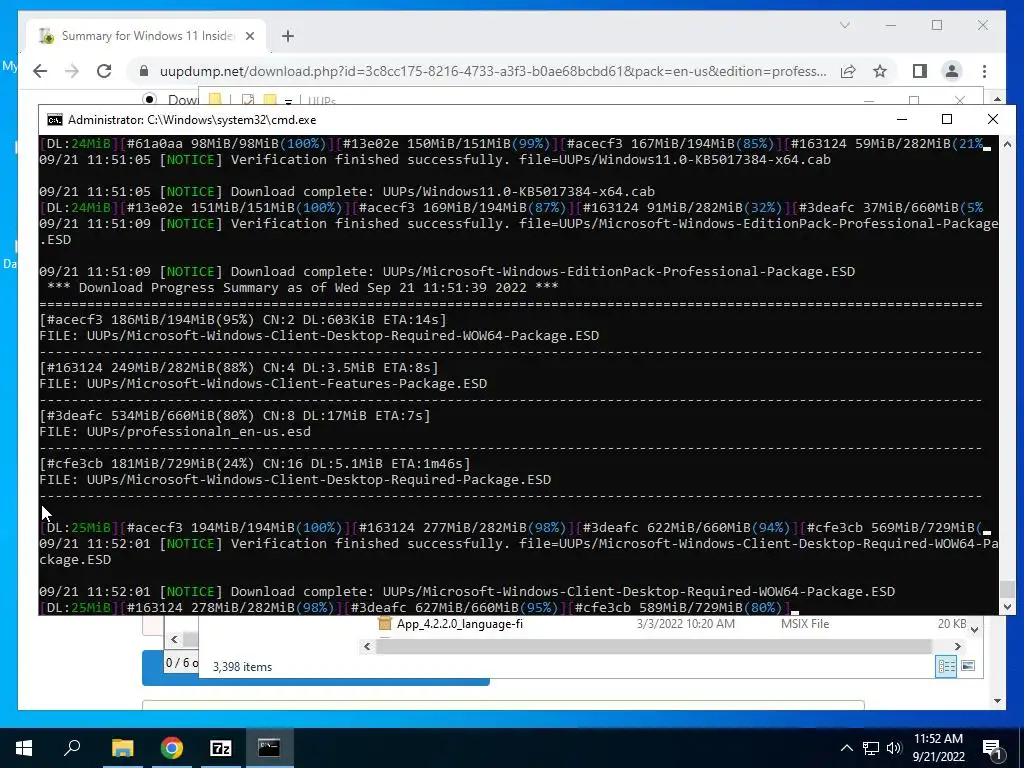Click MSIX File type cell
1024x768 pixels.
pos(805,624)
